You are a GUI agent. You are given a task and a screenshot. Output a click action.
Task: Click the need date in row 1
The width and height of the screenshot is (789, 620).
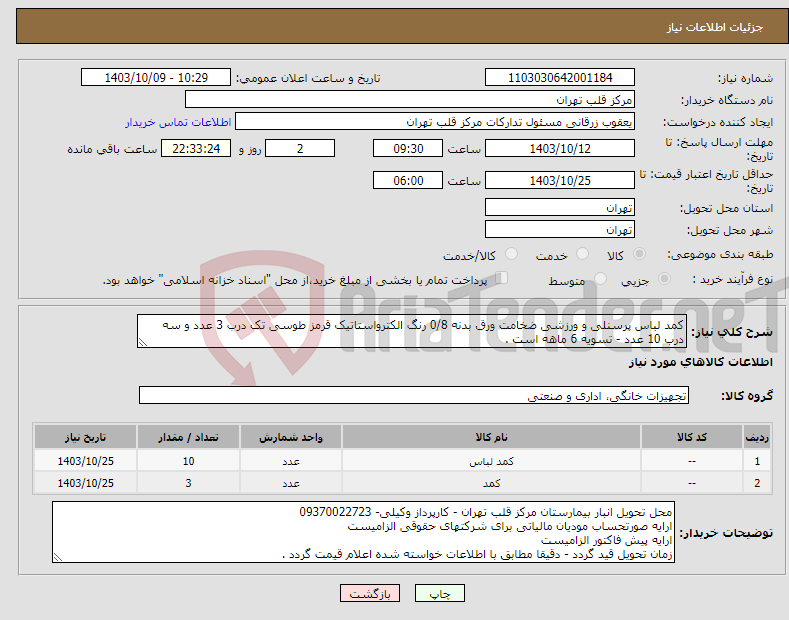pos(86,461)
